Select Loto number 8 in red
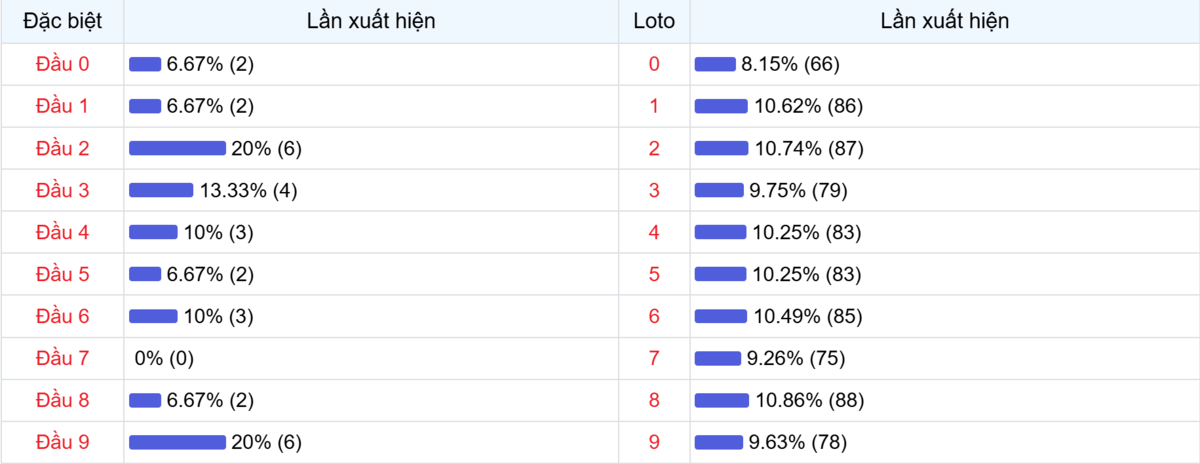This screenshot has height=464, width=1200. pos(654,400)
